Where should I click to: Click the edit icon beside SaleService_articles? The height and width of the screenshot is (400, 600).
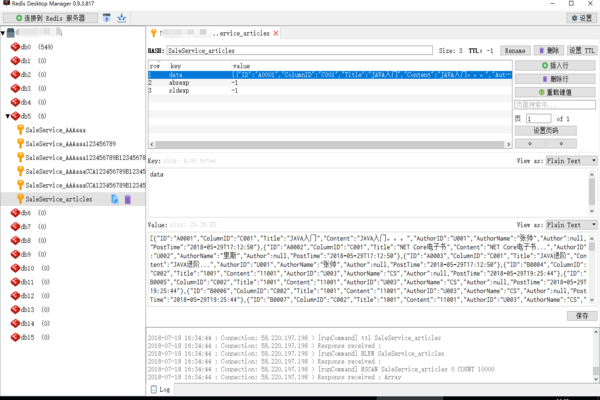115,199
